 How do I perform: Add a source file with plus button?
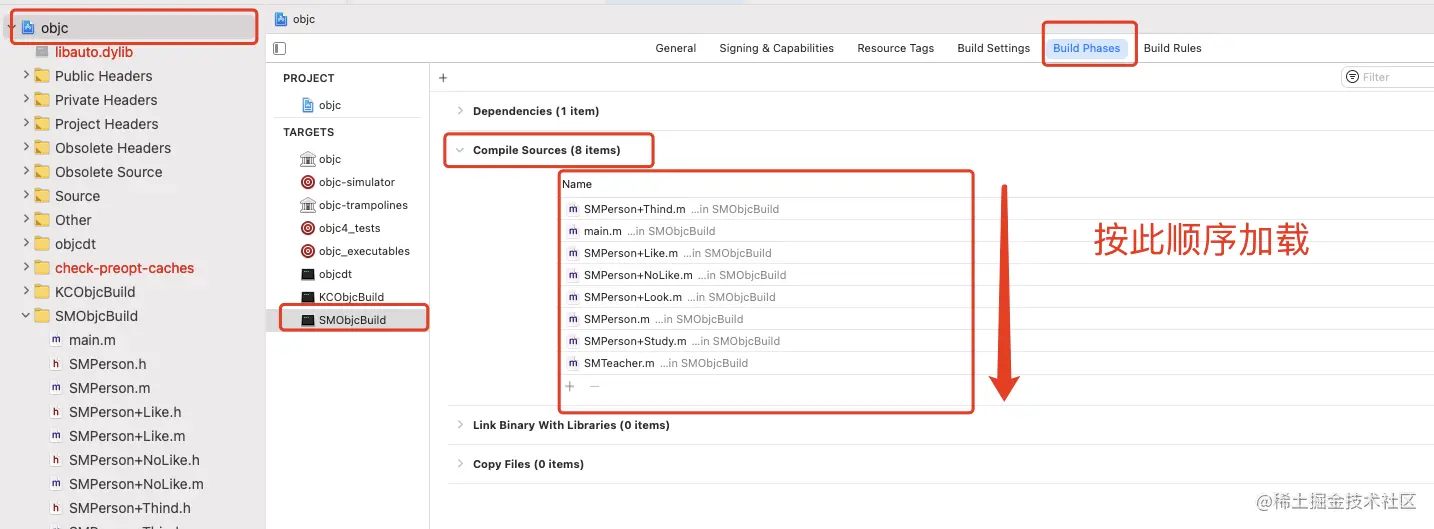[570, 386]
